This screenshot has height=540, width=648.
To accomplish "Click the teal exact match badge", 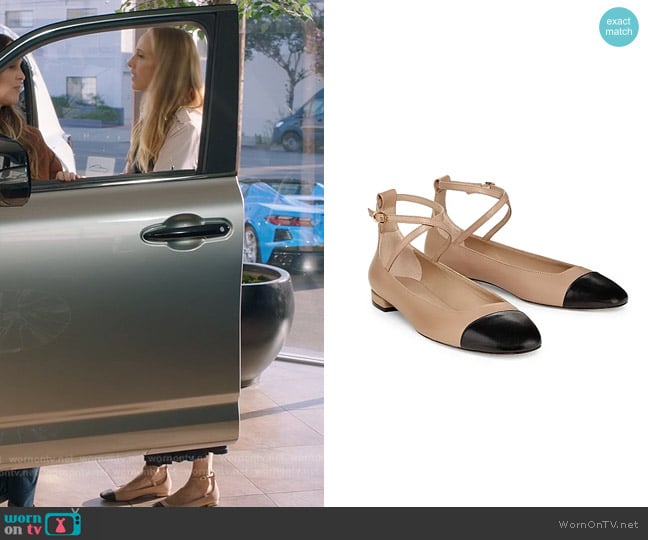I will pyautogui.click(x=618, y=26).
